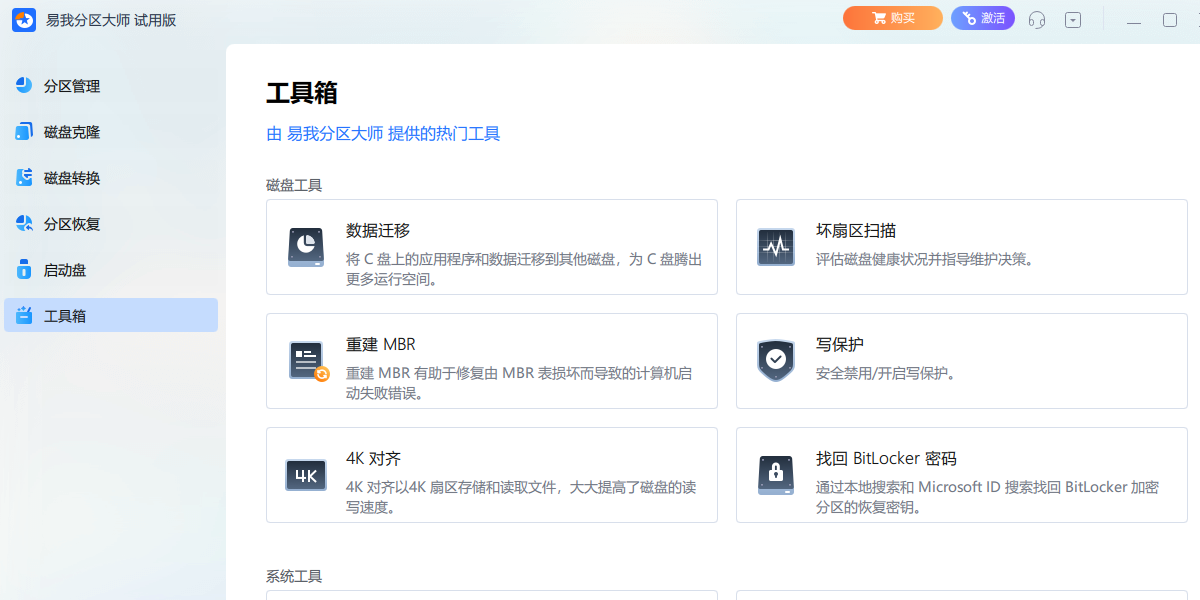Viewport: 1200px width, 600px height.
Task: Click the orange 购买 button
Action: [893, 18]
